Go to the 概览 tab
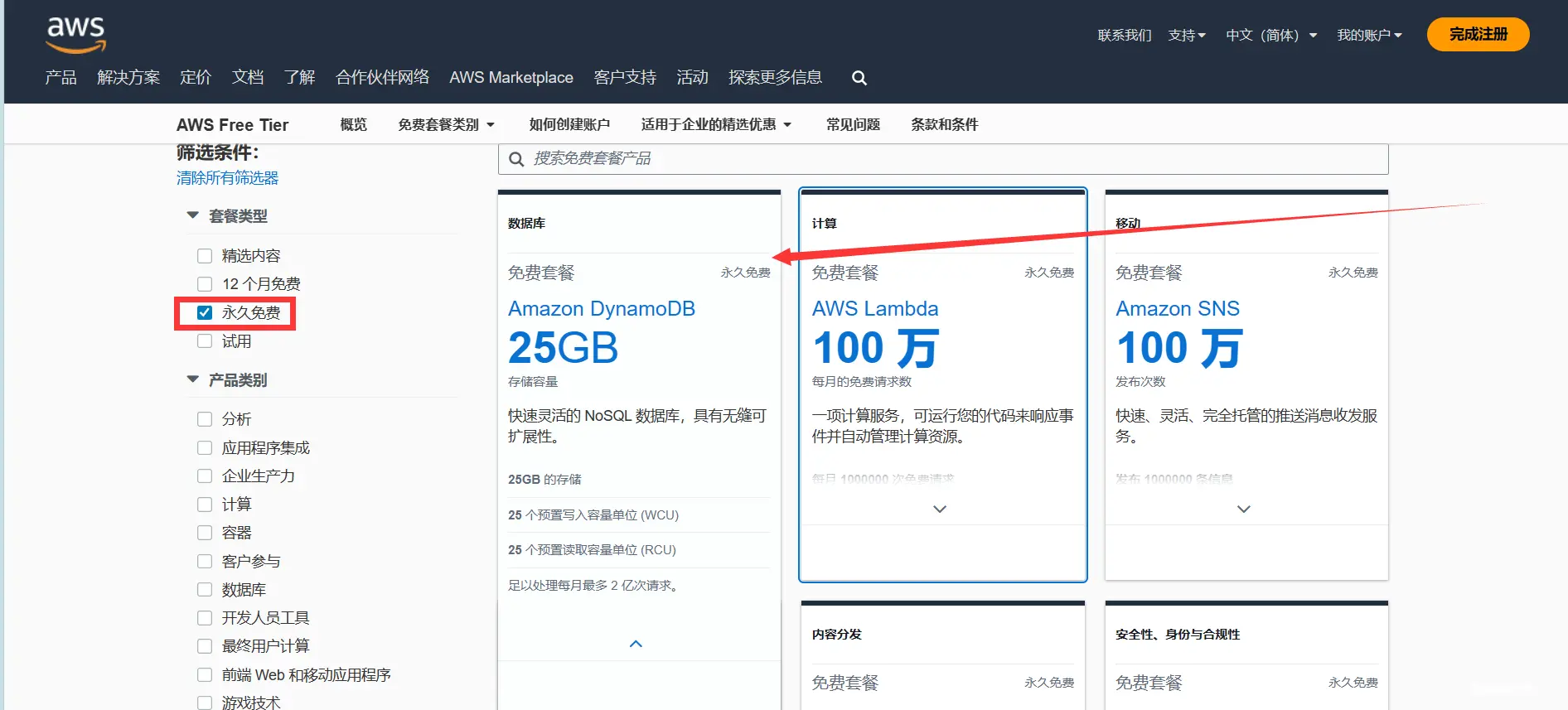The height and width of the screenshot is (710, 1568). click(x=353, y=124)
